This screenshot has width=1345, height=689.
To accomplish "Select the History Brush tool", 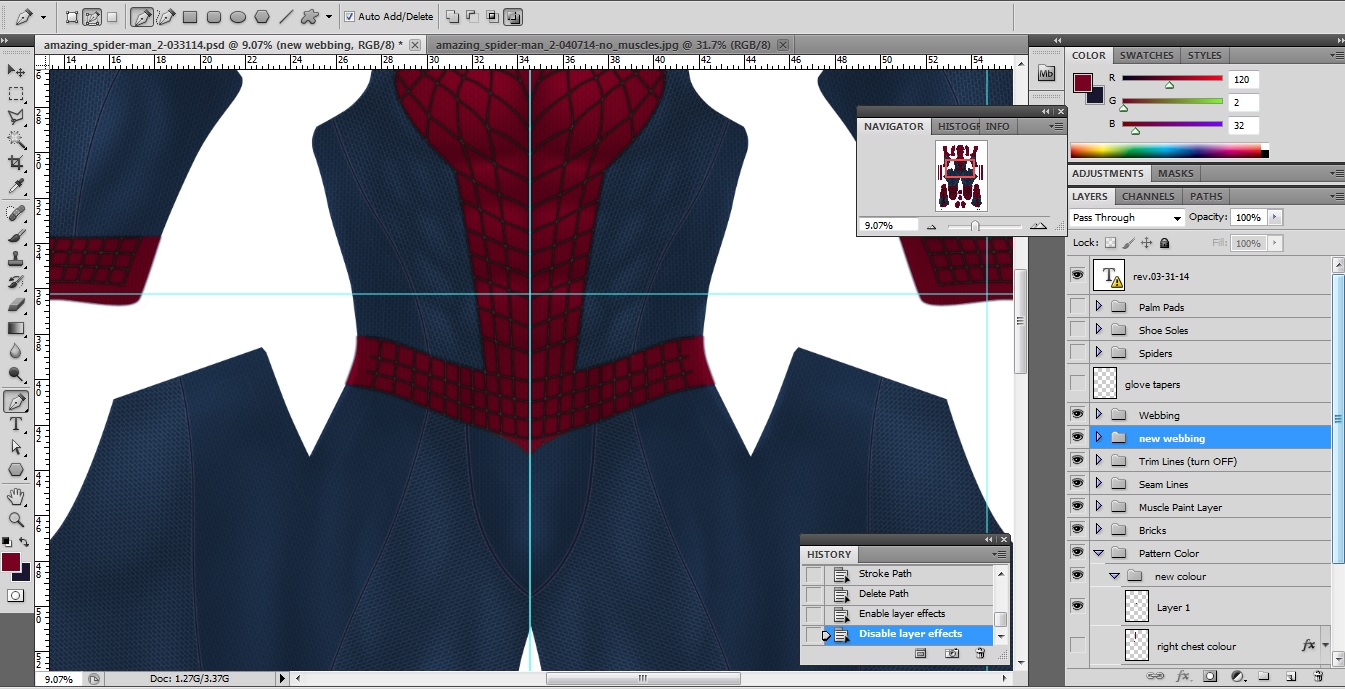I will click(16, 283).
